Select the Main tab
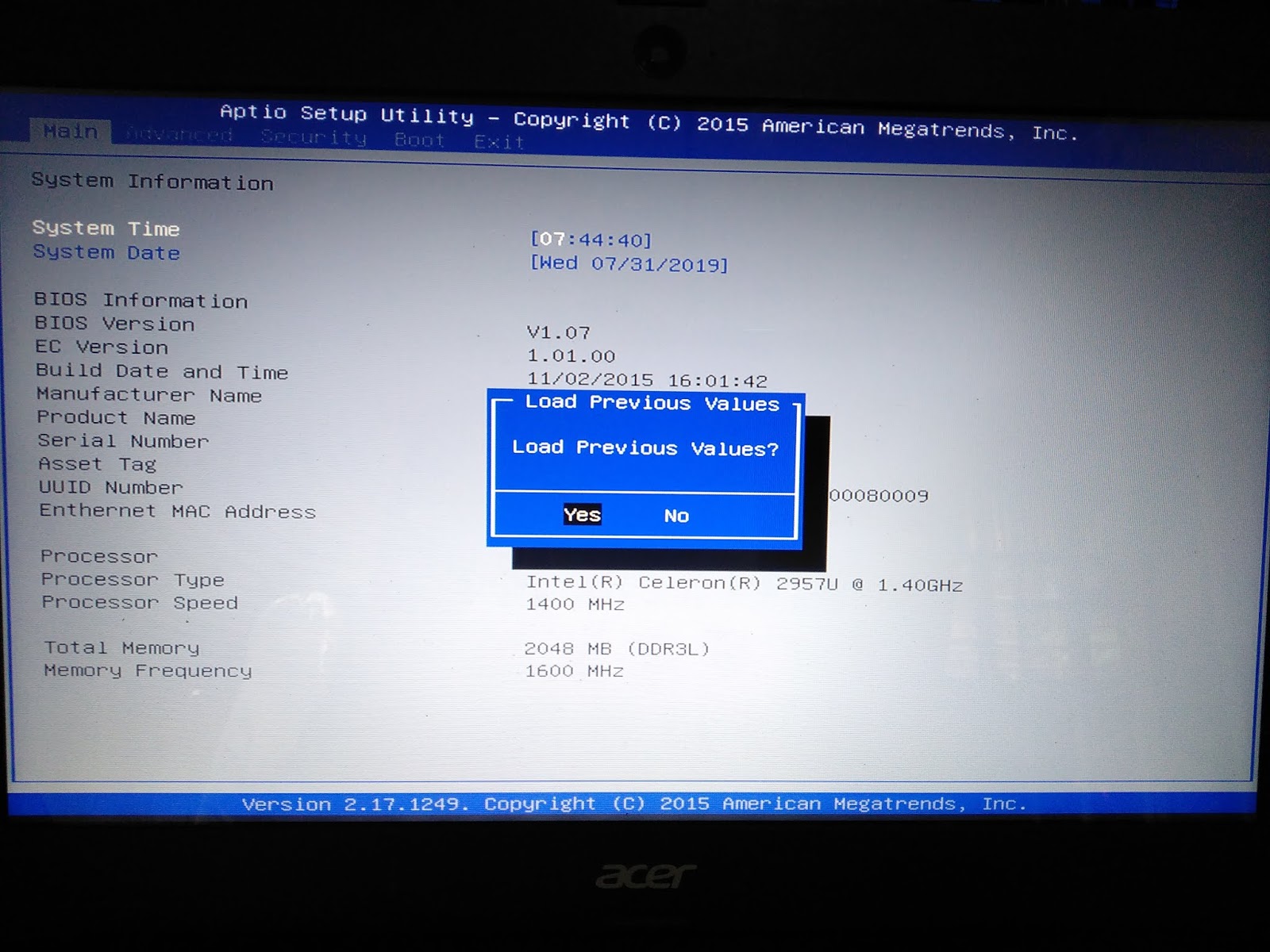 click(71, 131)
